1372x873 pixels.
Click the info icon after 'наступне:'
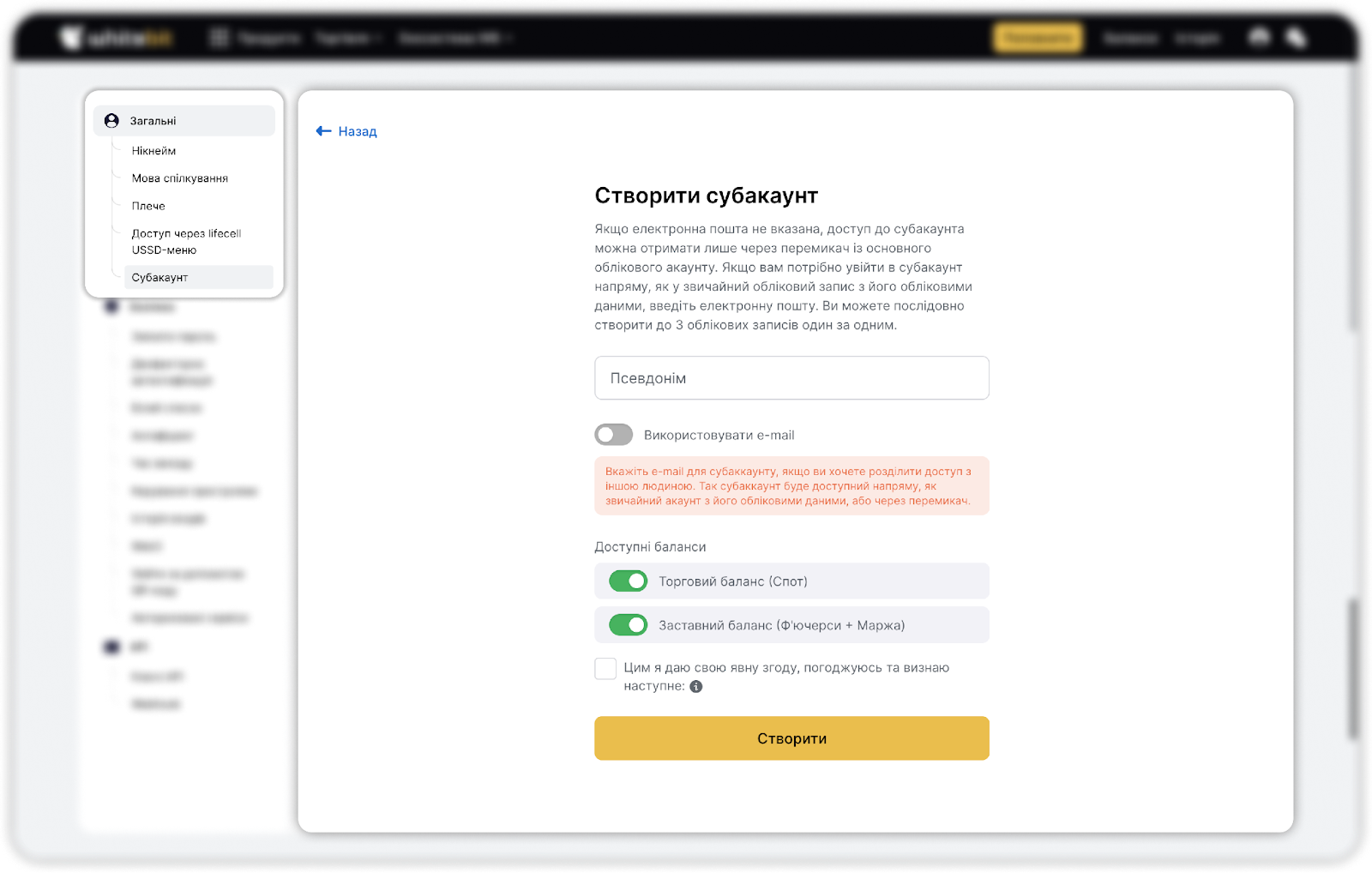click(x=696, y=686)
